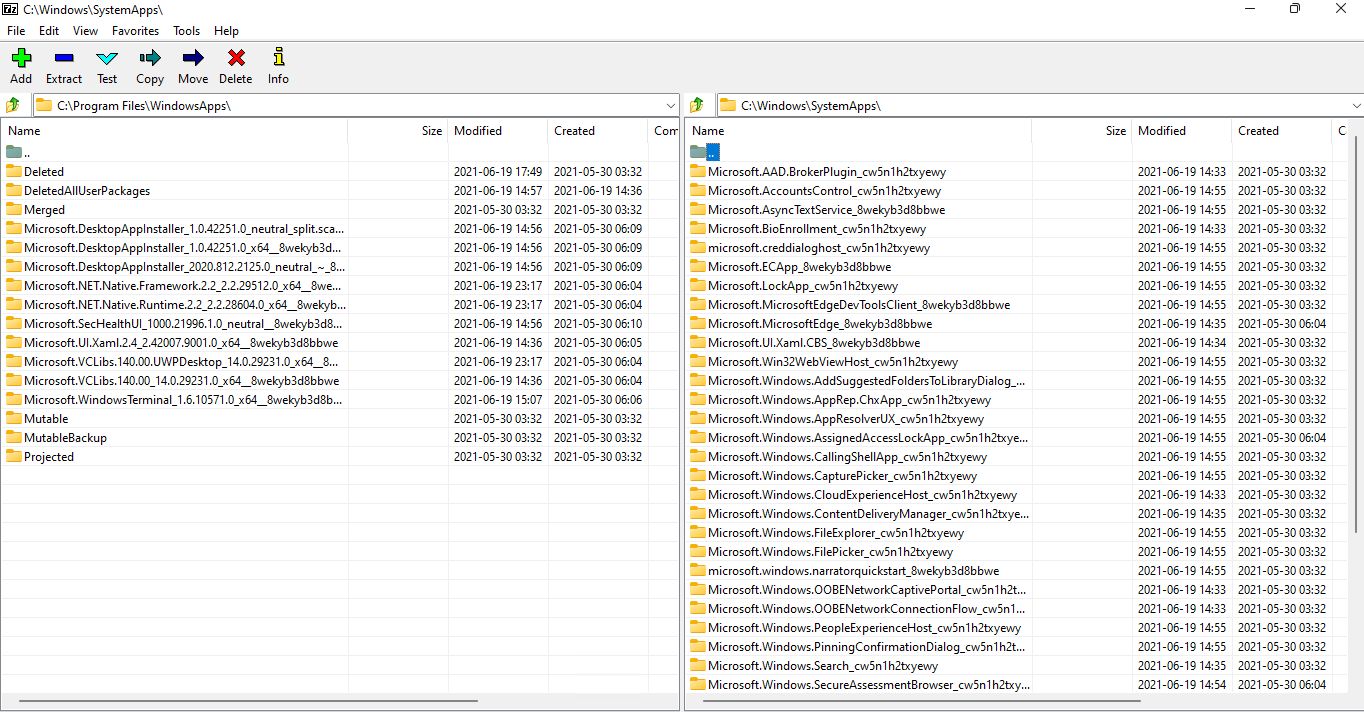Open the File menu
The width and height of the screenshot is (1364, 712).
(16, 31)
